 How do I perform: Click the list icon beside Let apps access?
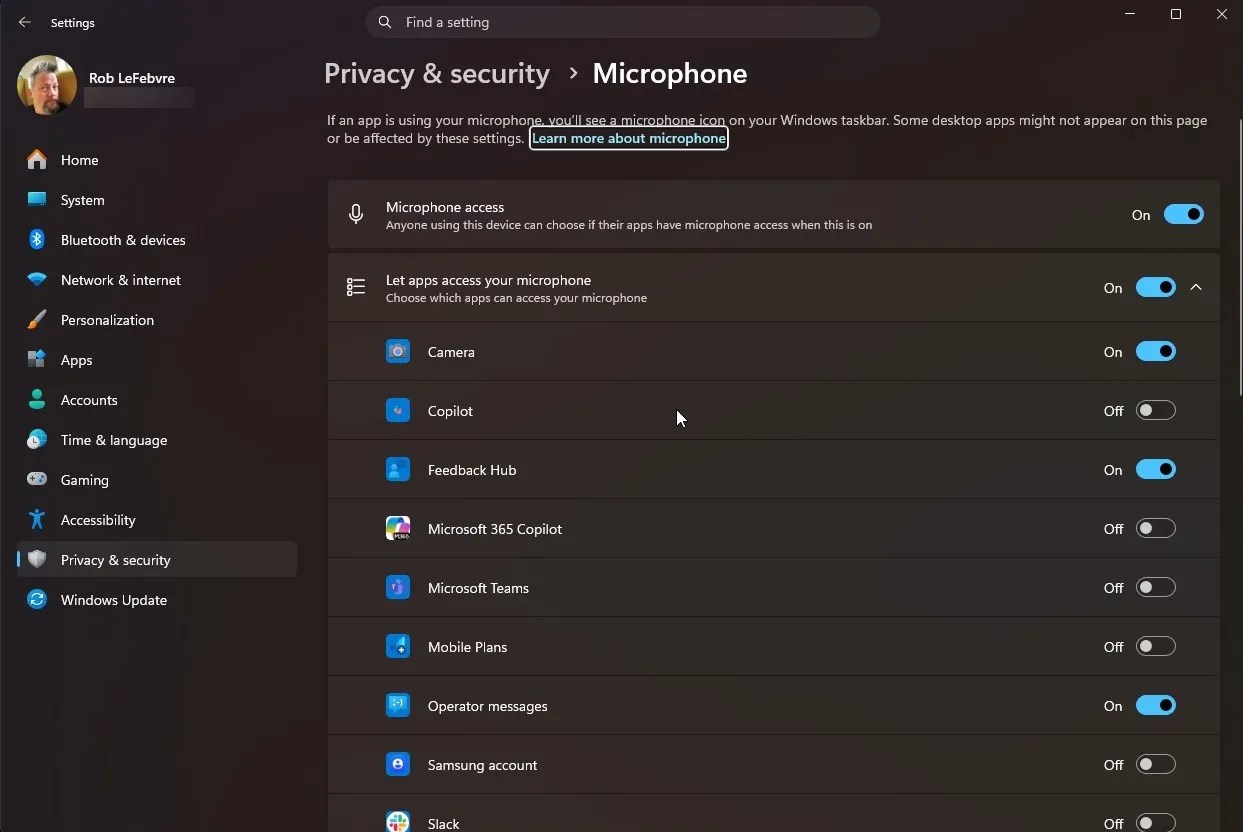(356, 288)
